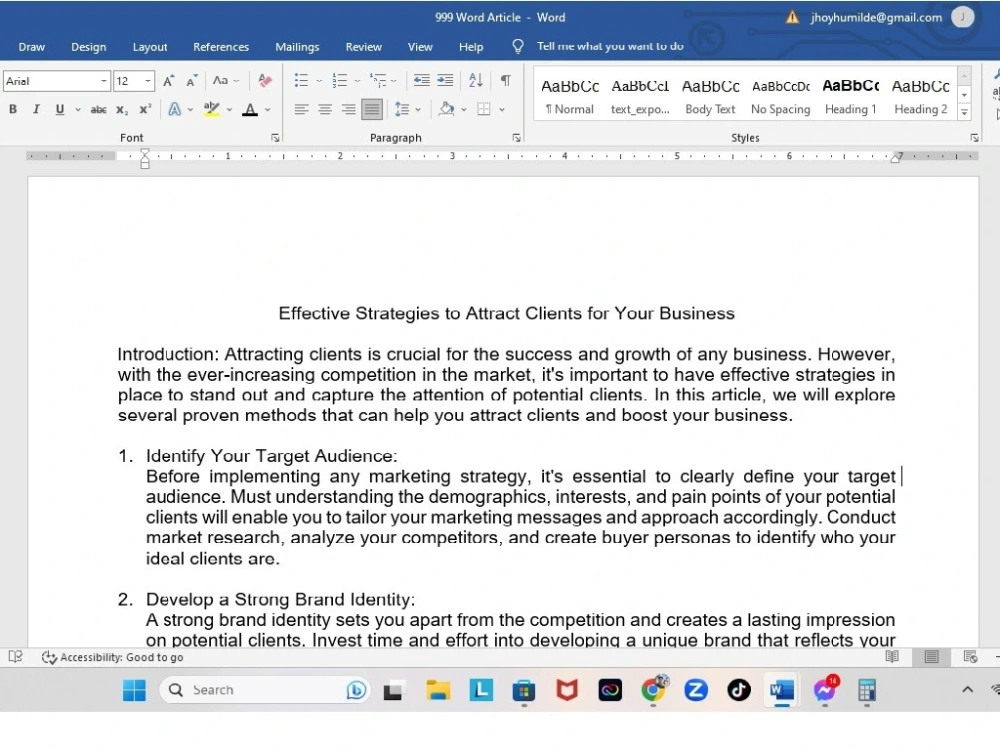Viewport: 1000px width, 750px height.
Task: Apply the font color swatch
Action: point(250,110)
